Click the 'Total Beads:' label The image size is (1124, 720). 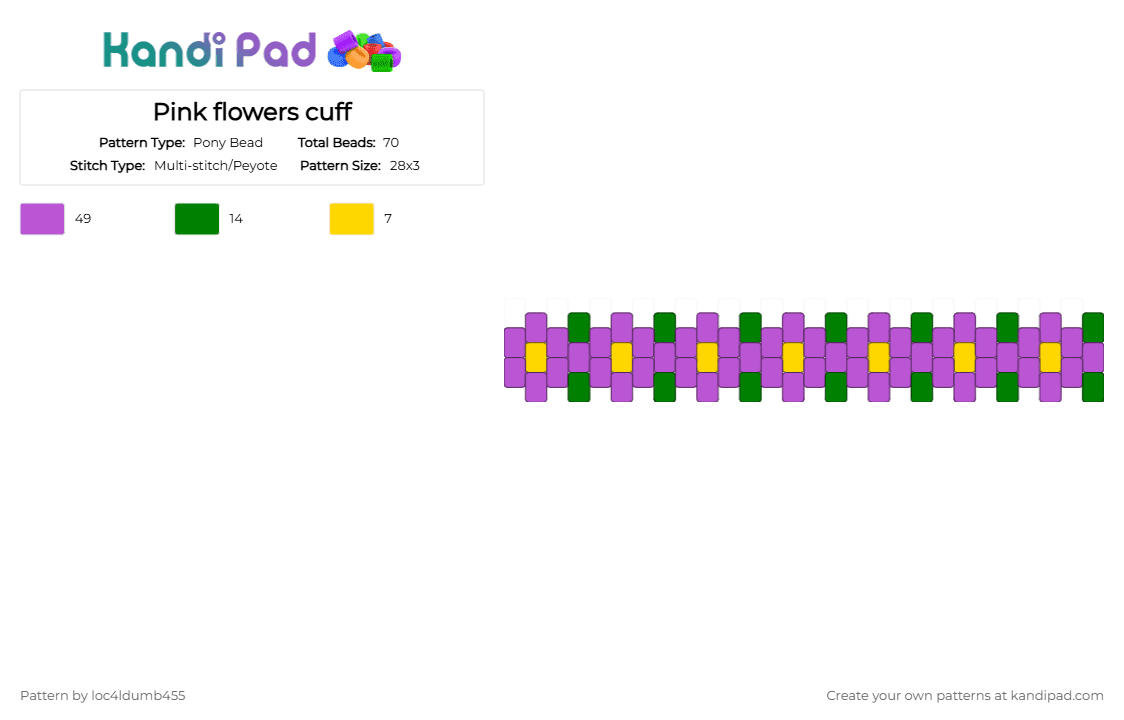(337, 143)
